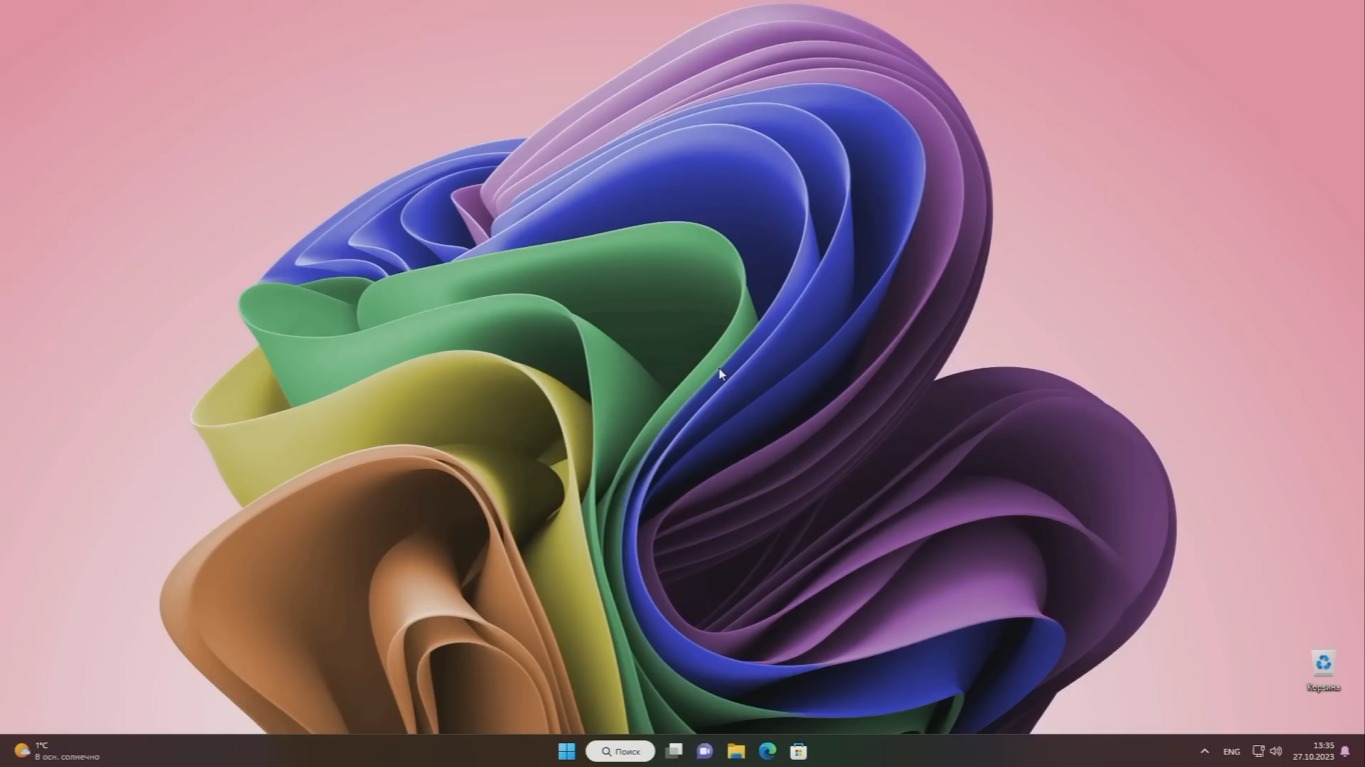The image size is (1365, 767).
Task: Open the network status tray icon
Action: point(1259,751)
